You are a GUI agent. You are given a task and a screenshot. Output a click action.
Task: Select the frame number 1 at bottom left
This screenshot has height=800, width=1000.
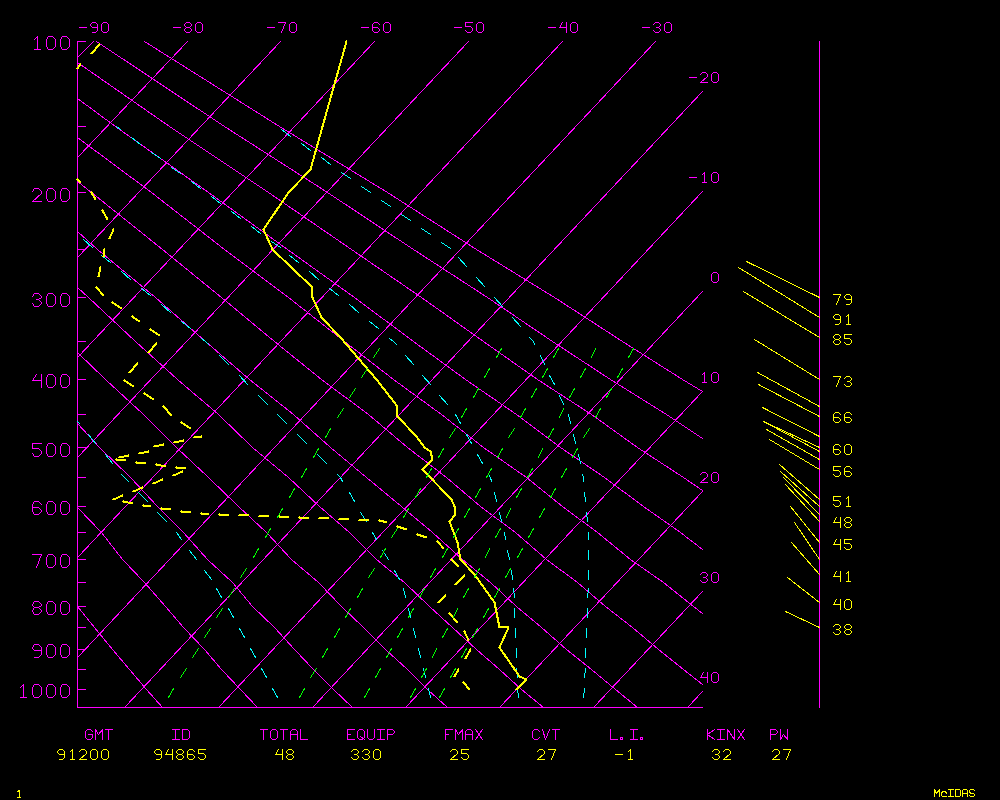pos(19,794)
